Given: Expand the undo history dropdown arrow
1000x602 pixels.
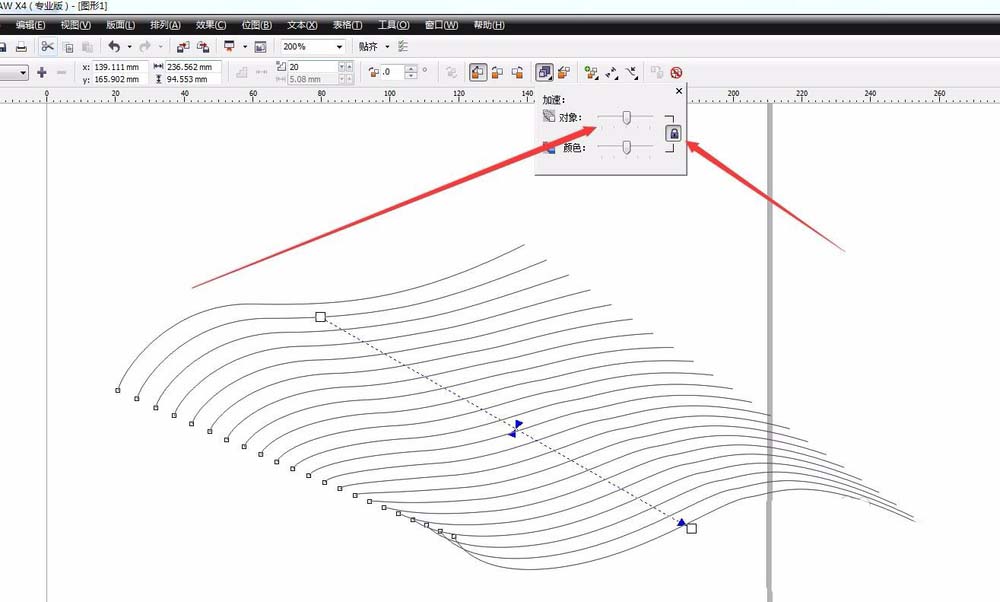Looking at the screenshot, I should [129, 47].
